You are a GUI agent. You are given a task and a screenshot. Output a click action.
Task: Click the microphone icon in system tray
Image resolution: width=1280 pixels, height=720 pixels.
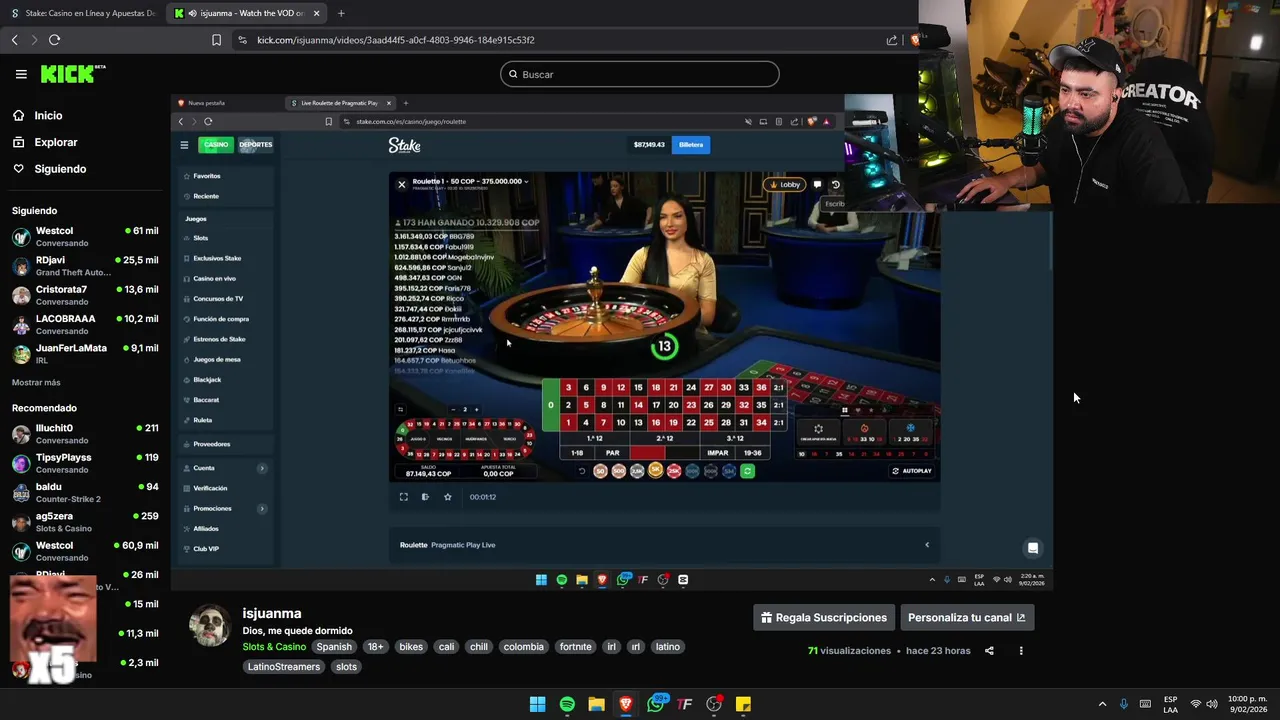click(x=1124, y=704)
